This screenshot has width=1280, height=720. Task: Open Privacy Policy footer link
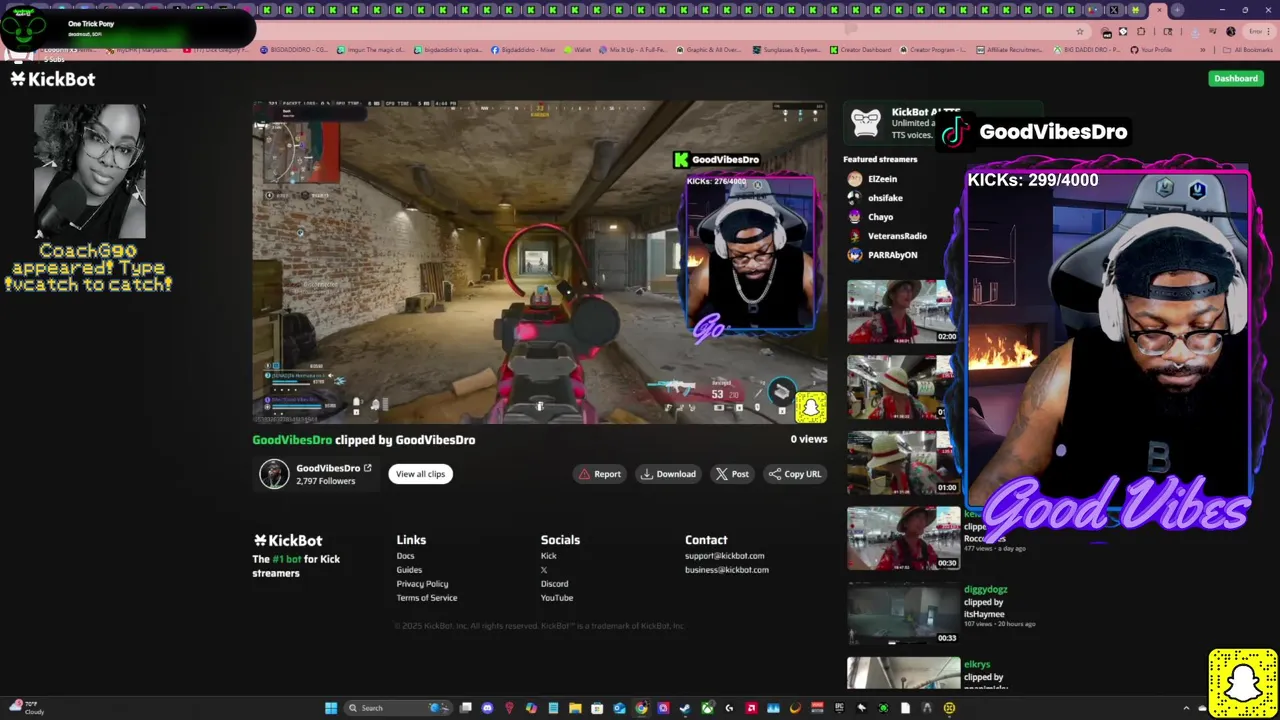click(422, 584)
